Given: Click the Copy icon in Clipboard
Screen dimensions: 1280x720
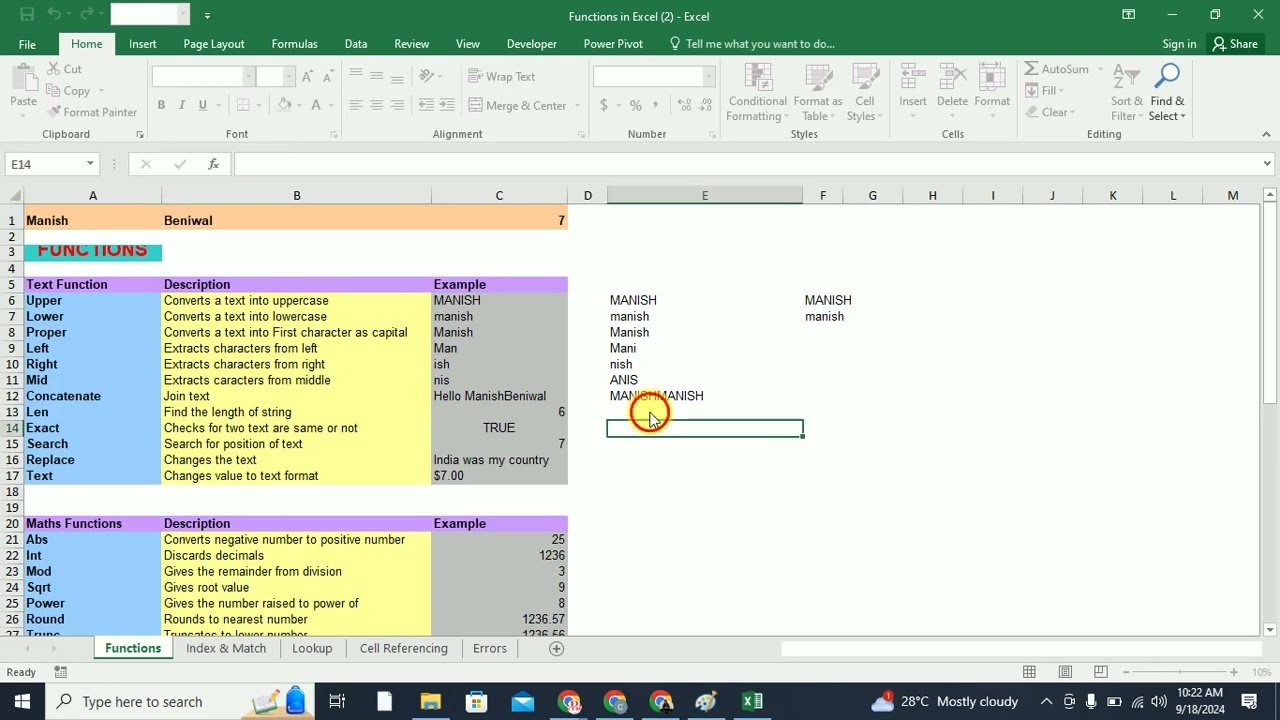Looking at the screenshot, I should pyautogui.click(x=68, y=91).
